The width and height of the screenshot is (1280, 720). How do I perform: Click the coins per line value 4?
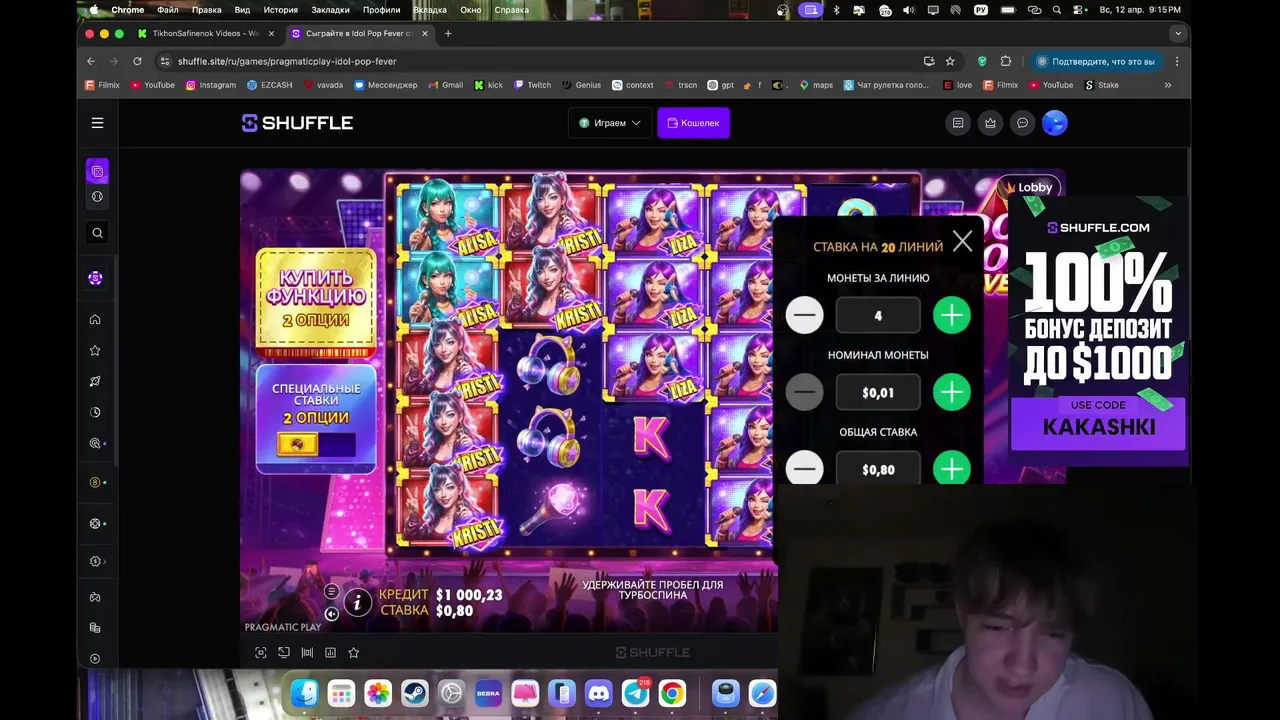pos(878,315)
